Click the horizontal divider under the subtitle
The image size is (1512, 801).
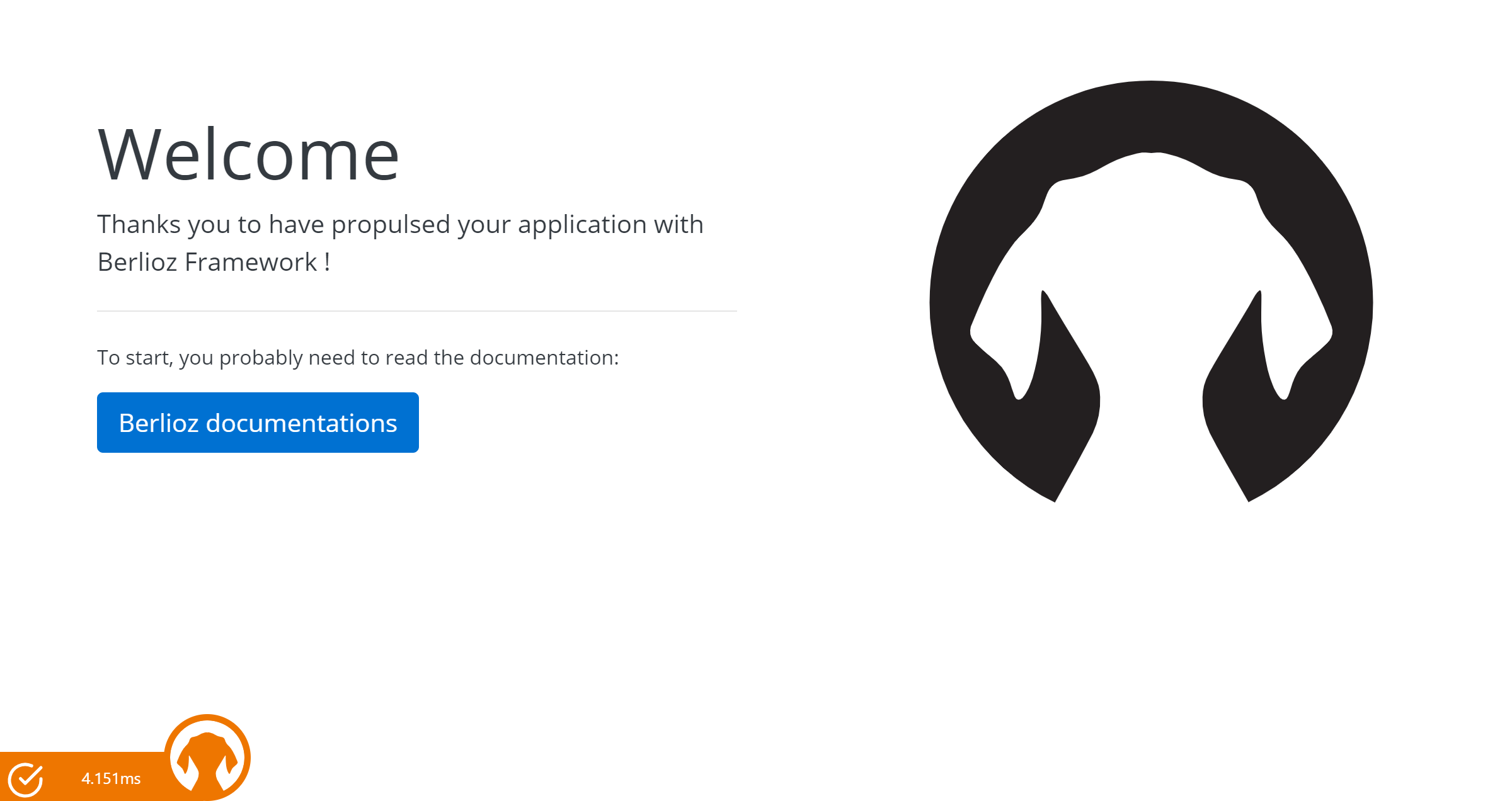[x=416, y=311]
